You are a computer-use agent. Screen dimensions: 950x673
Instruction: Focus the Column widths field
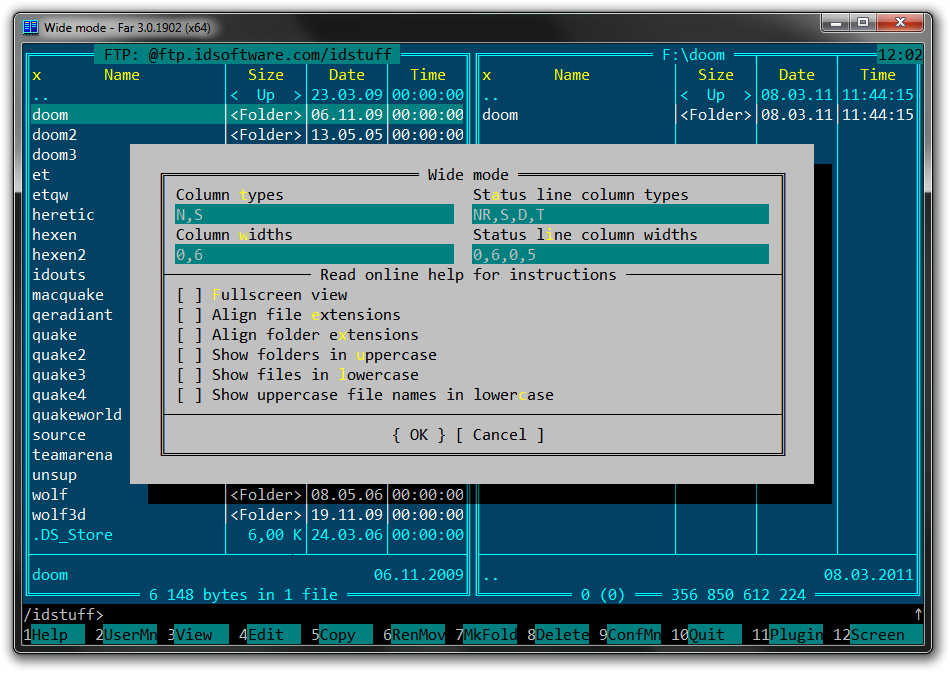(314, 255)
